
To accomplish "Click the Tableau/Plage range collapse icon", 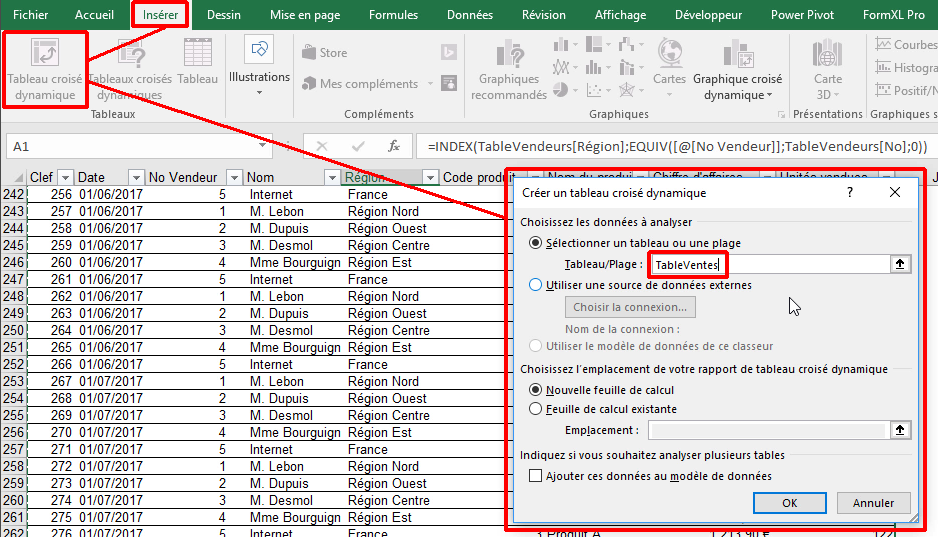I will coord(899,264).
